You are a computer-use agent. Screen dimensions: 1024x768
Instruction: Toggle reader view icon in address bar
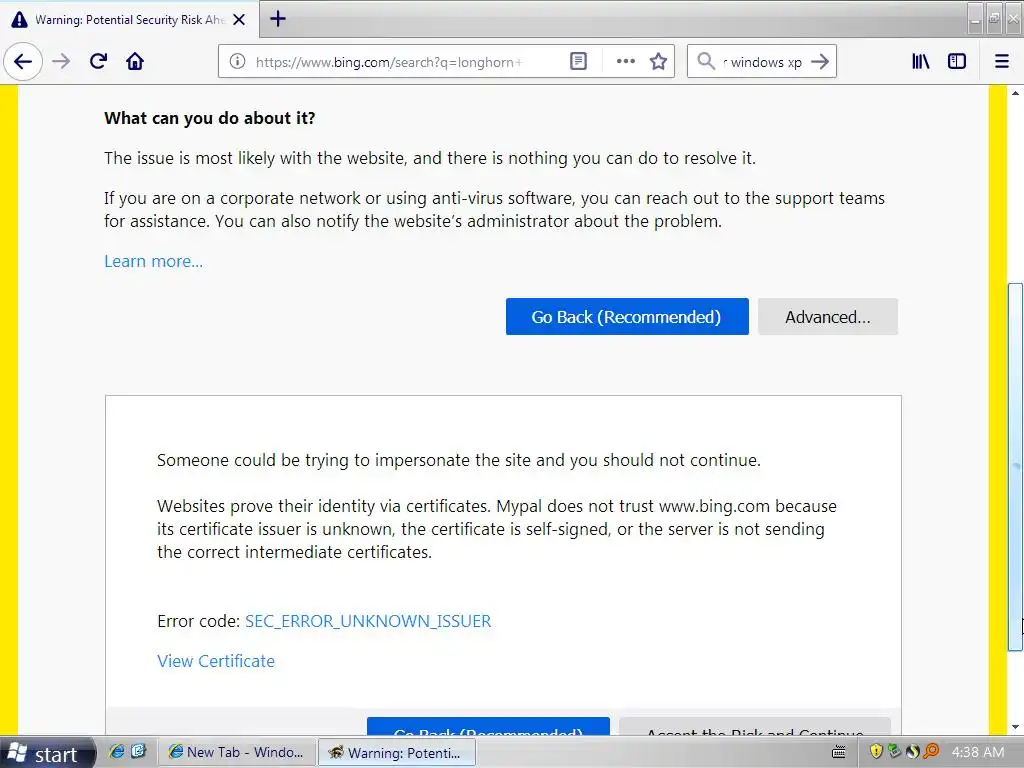[x=578, y=61]
